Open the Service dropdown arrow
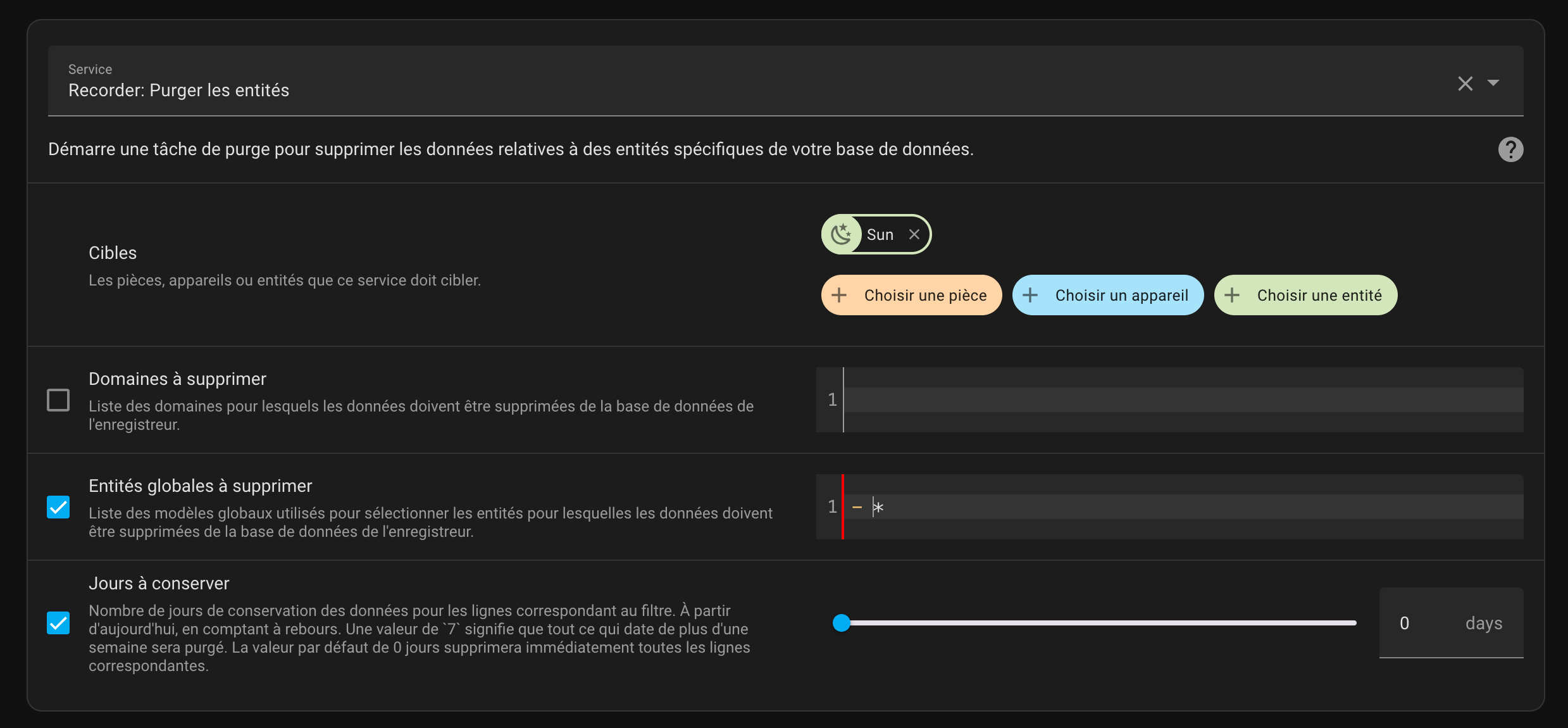1568x728 pixels. 1493,83
